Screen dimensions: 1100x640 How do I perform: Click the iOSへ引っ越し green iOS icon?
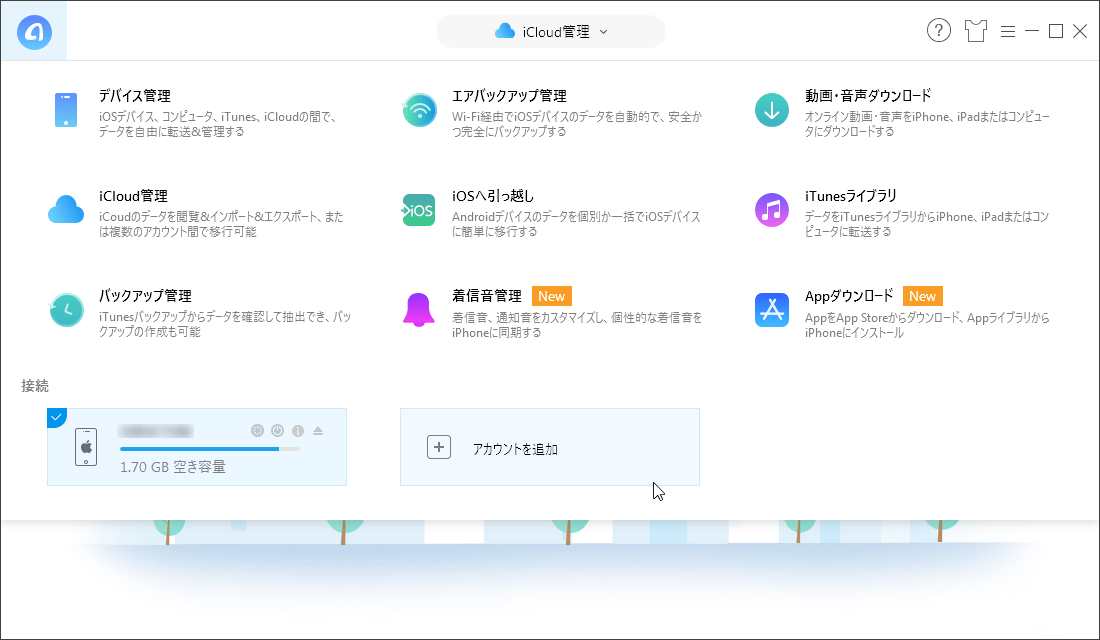(x=419, y=211)
